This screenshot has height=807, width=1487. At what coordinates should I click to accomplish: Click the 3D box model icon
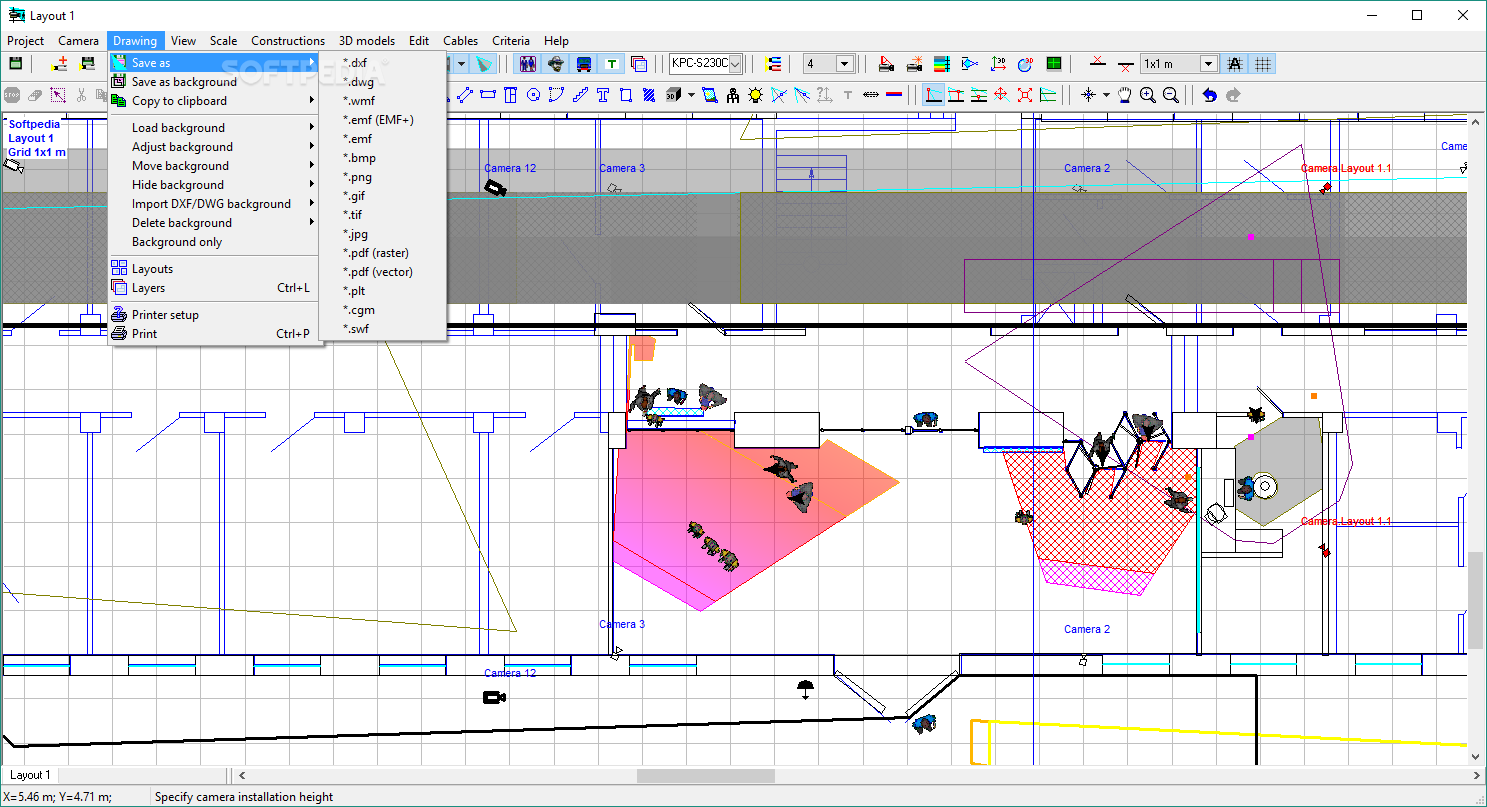click(673, 95)
